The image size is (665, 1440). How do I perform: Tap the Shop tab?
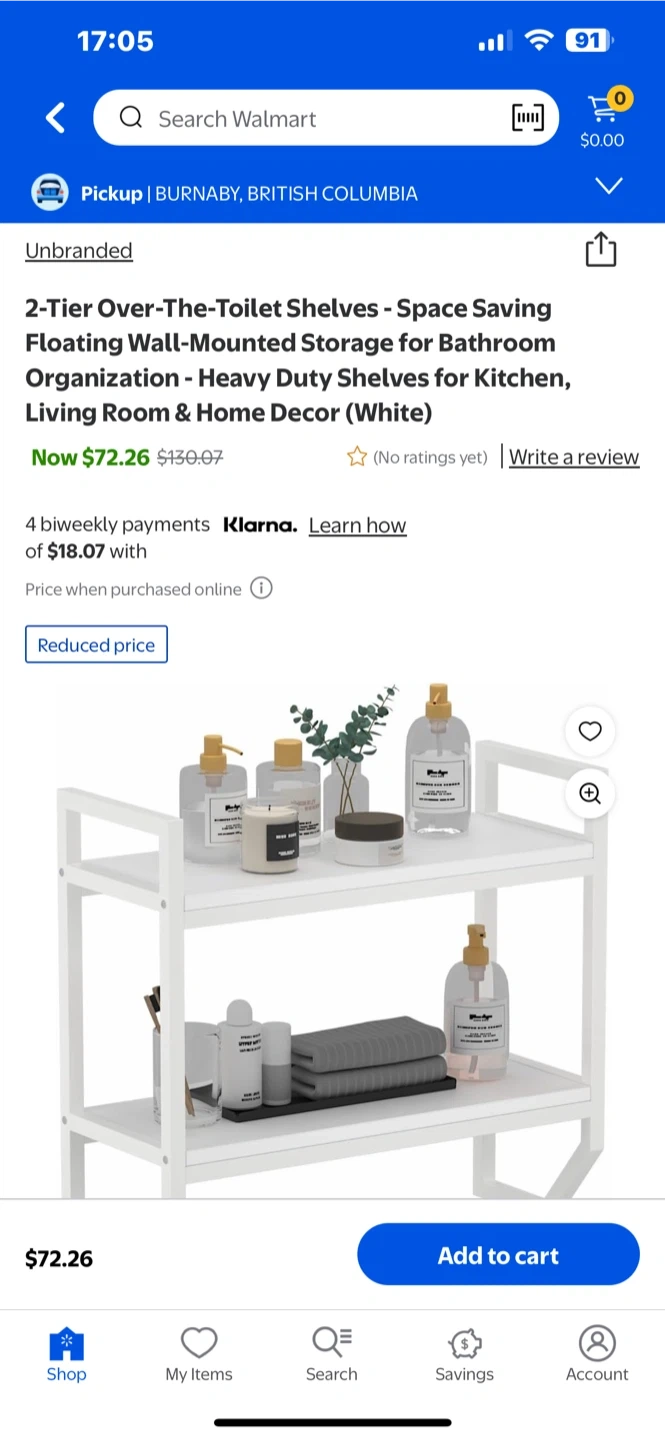point(67,1354)
